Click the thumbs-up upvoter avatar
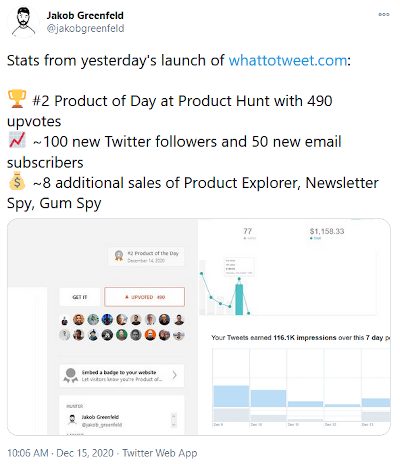The image size is (400, 464). [65, 320]
